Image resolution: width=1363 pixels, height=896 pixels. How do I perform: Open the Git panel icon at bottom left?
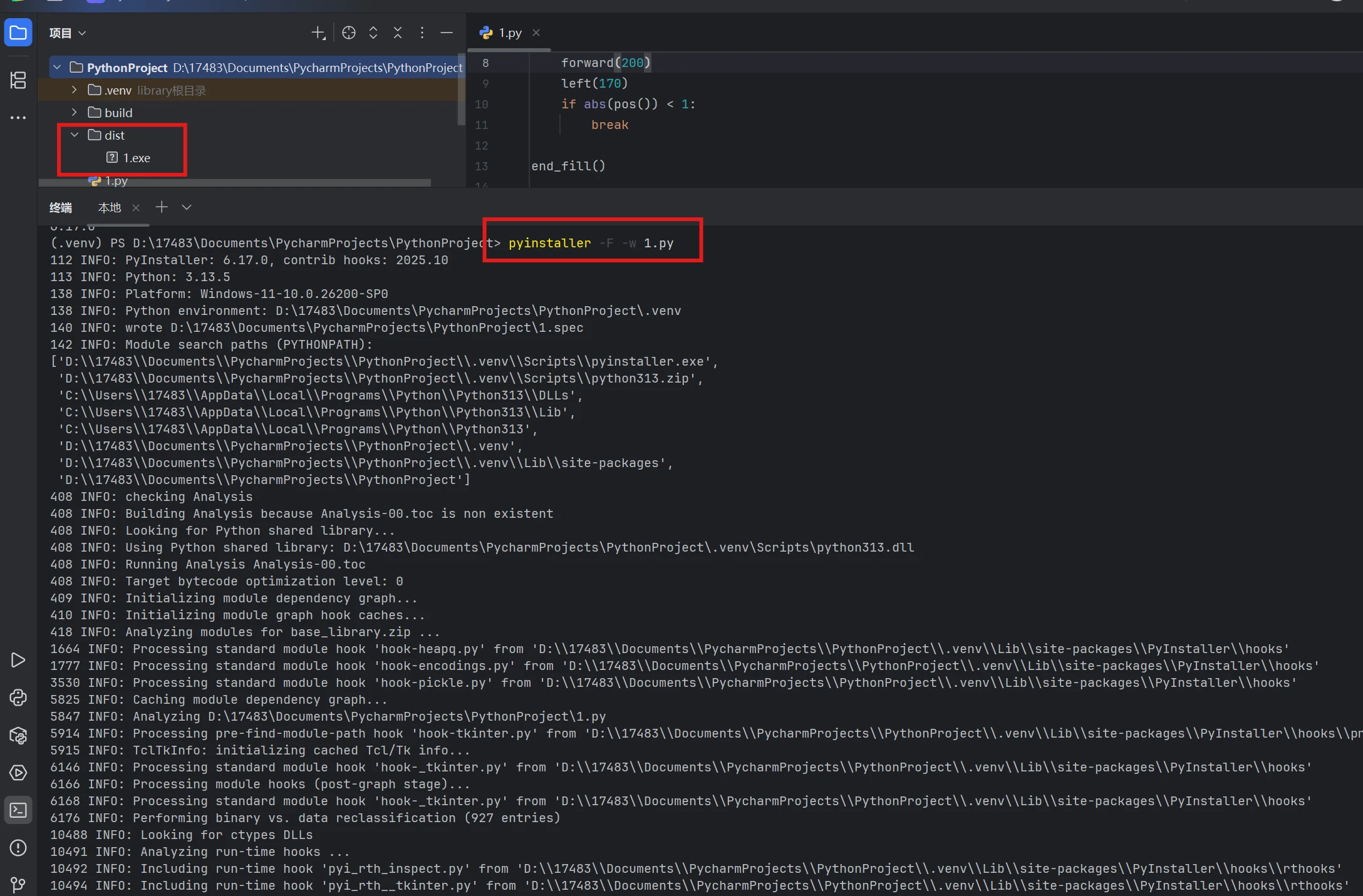18,885
